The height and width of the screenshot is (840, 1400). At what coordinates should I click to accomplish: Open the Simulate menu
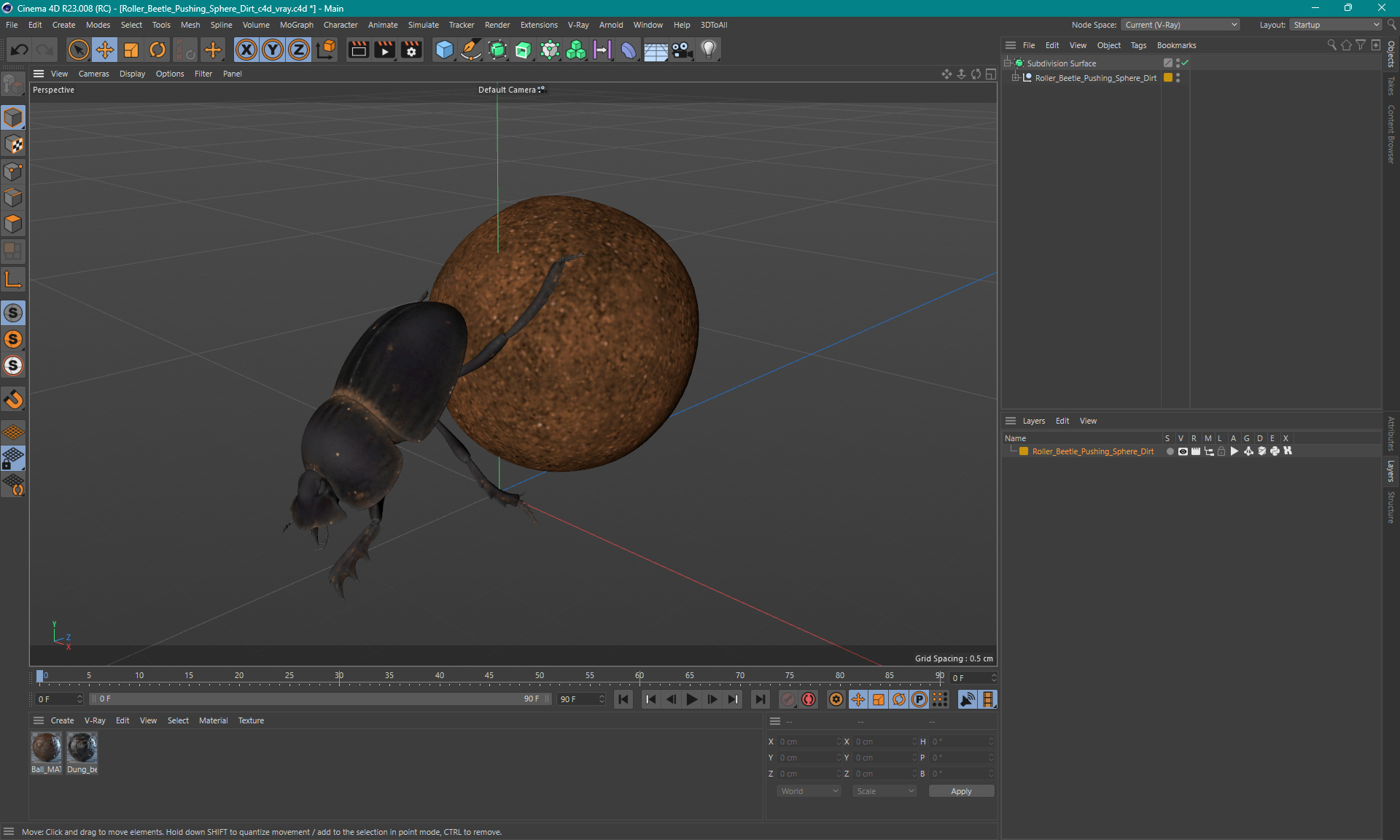click(x=423, y=25)
